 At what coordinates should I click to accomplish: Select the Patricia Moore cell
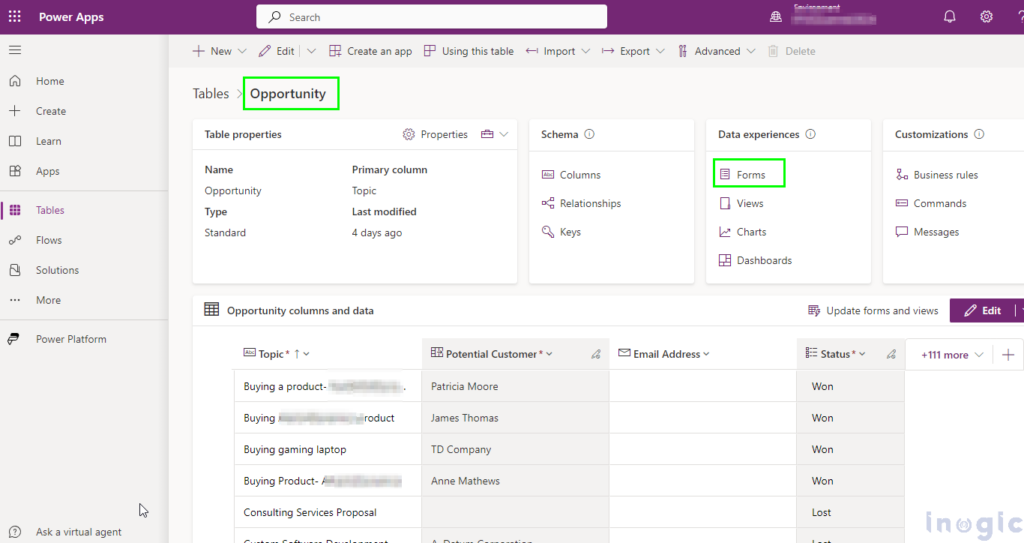(x=515, y=386)
